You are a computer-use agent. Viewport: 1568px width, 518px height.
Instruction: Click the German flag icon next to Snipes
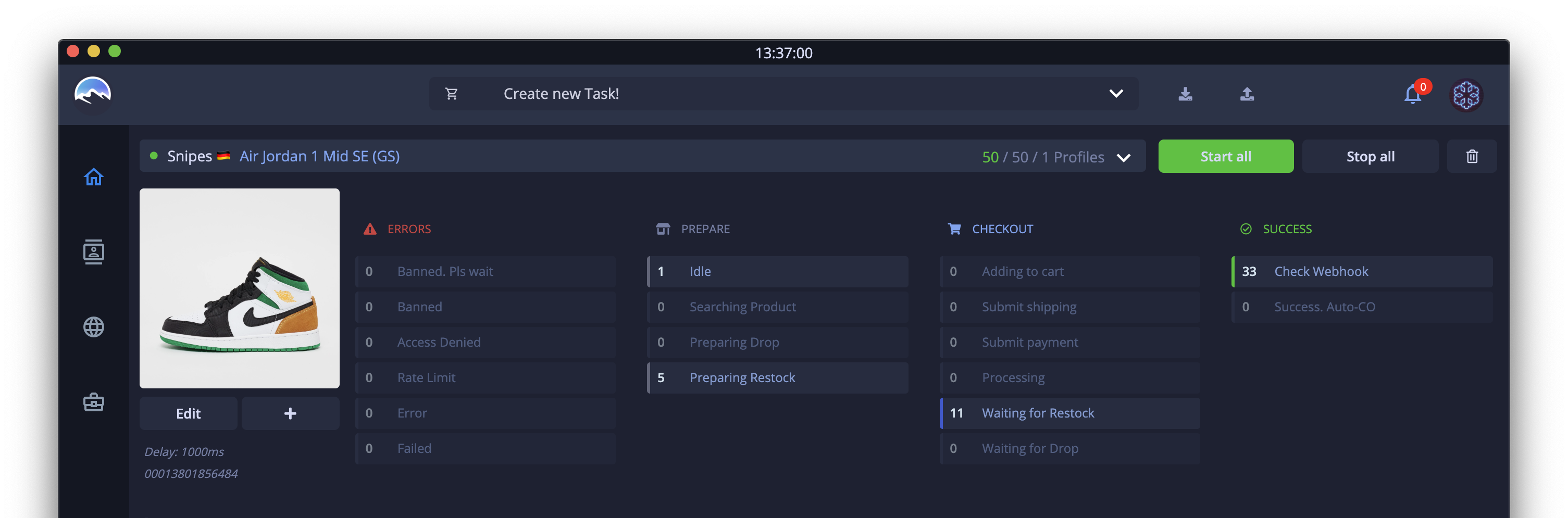pos(224,156)
